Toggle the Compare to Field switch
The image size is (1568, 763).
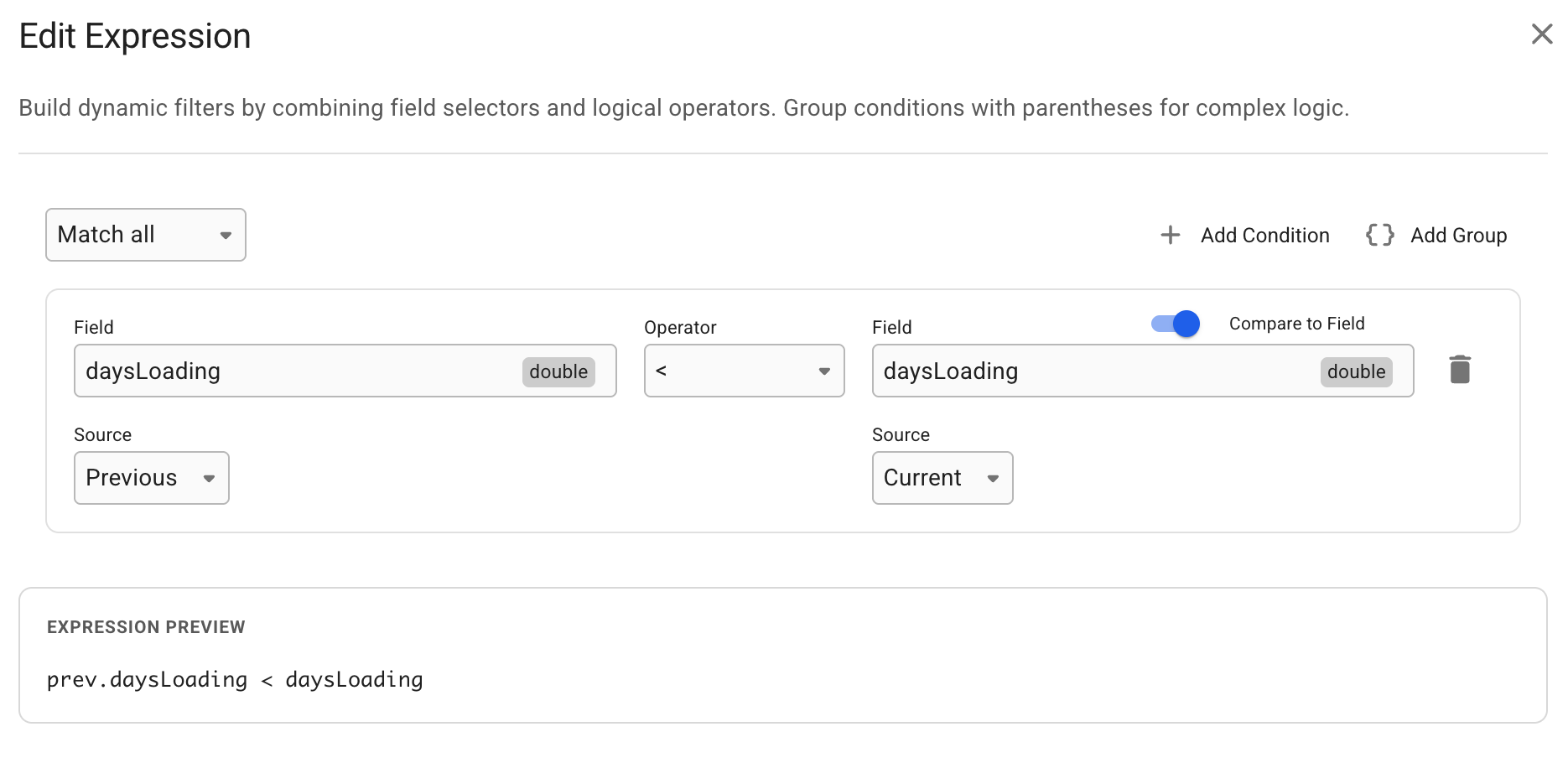point(1176,324)
